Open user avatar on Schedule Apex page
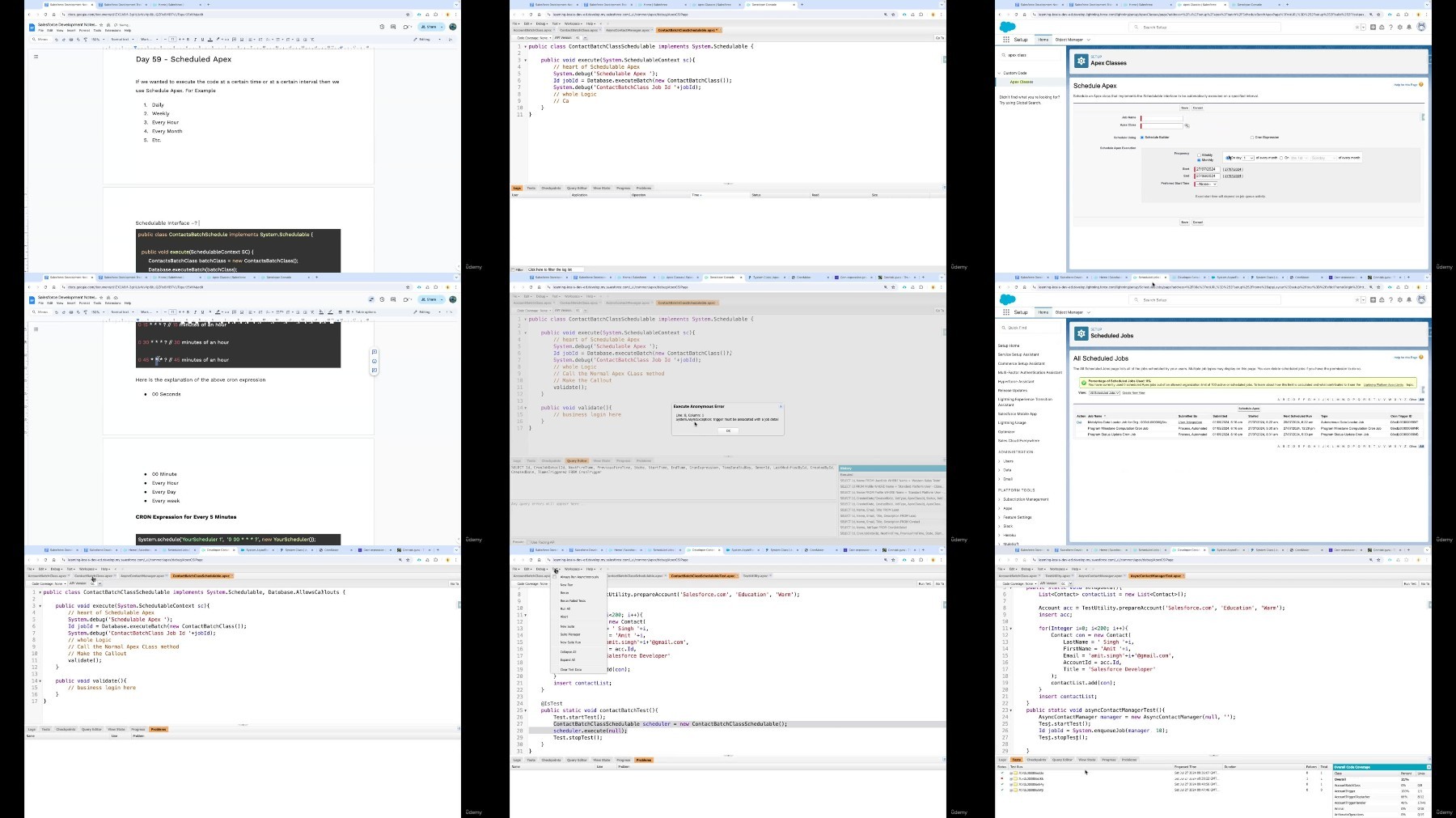Screen dimensions: 1456x818 tap(1421, 27)
